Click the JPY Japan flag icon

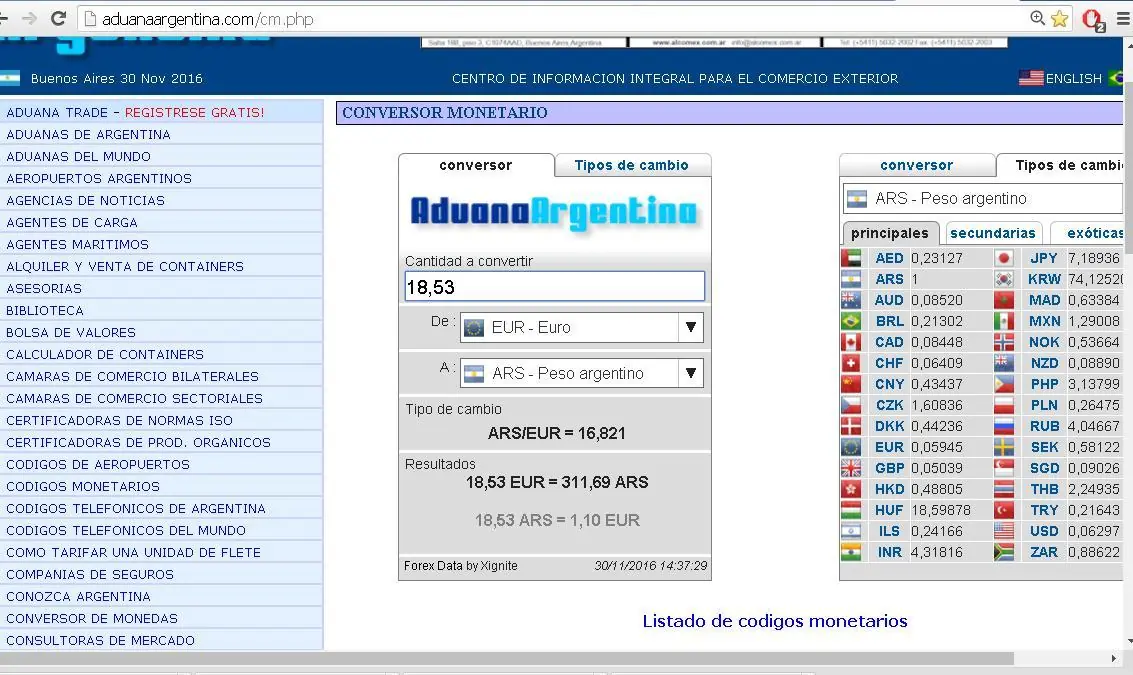[x=1004, y=258]
